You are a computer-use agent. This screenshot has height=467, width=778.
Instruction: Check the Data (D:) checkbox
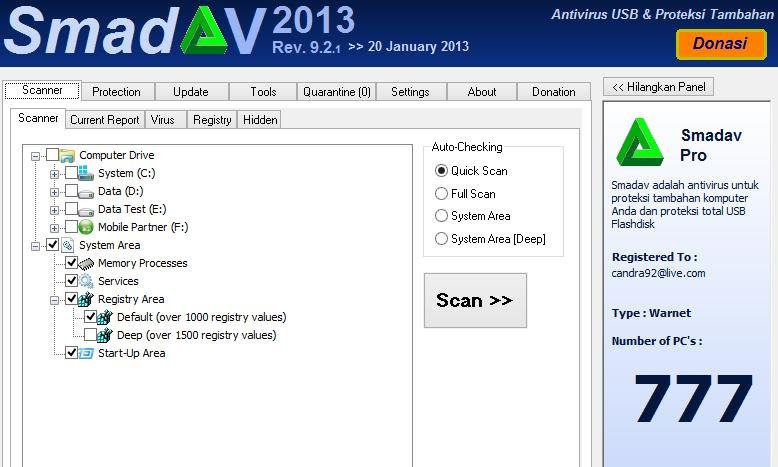pos(71,191)
